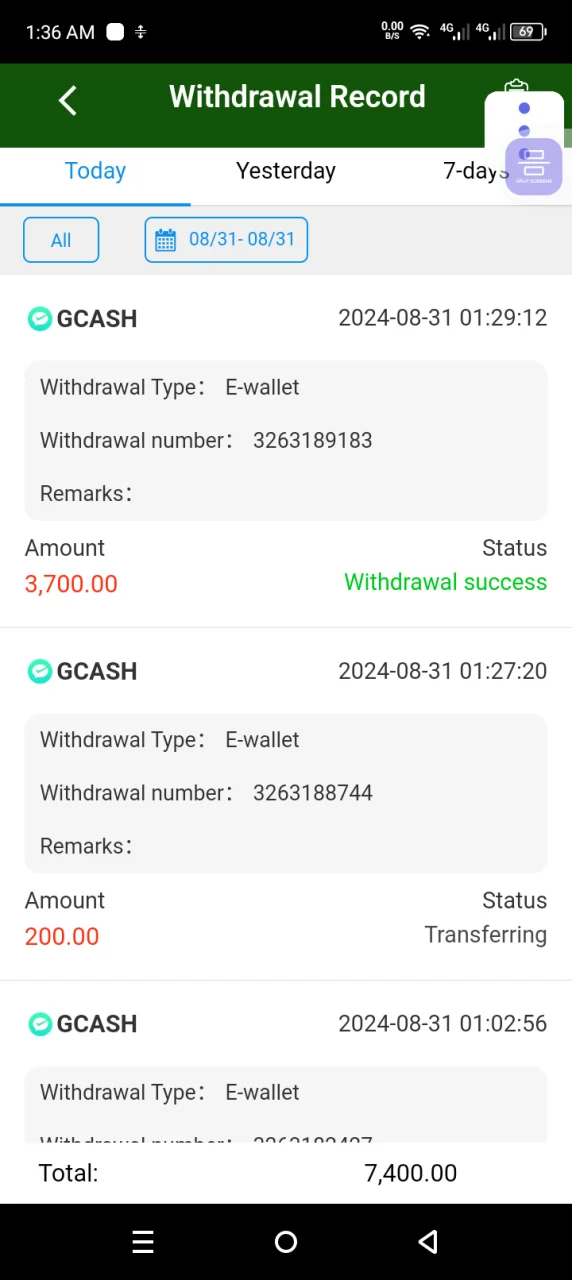Image resolution: width=572 pixels, height=1280 pixels.
Task: Open the All filter dropdown
Action: (61, 240)
